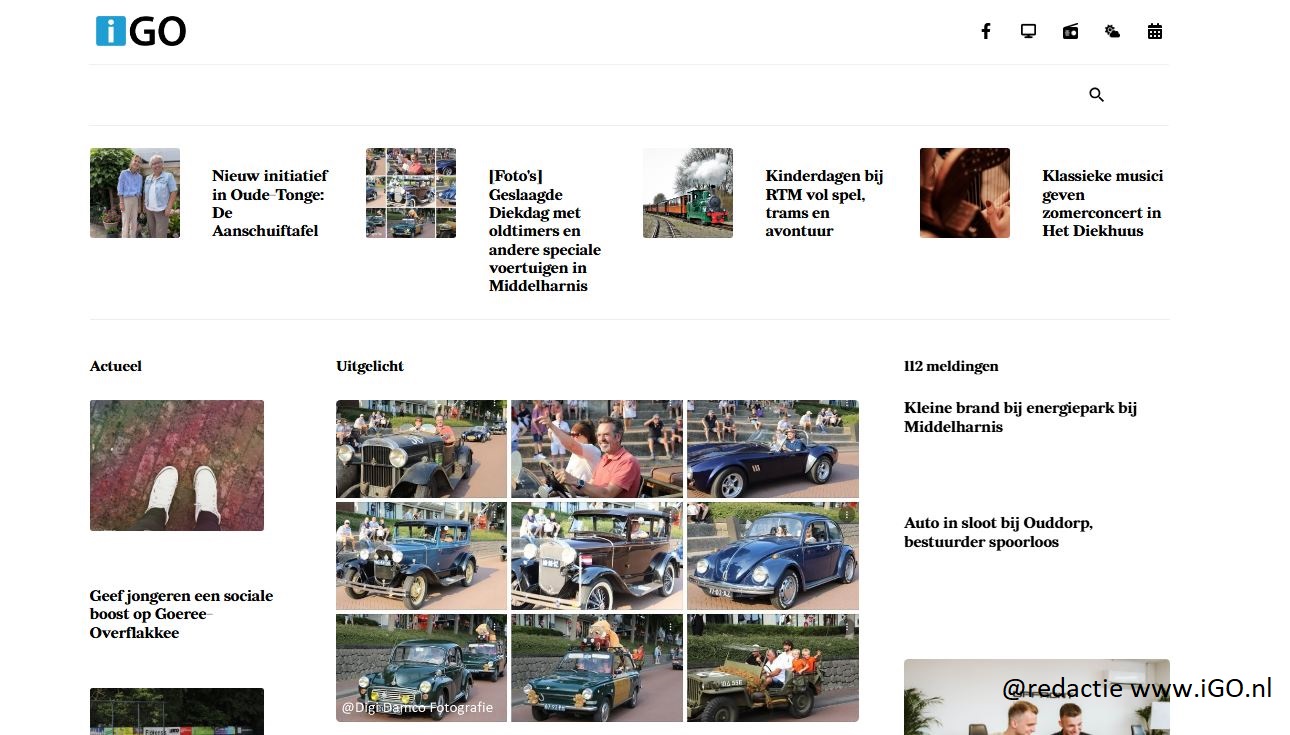1290x735 pixels.
Task: Open the calendar icon in header
Action: pos(1155,31)
